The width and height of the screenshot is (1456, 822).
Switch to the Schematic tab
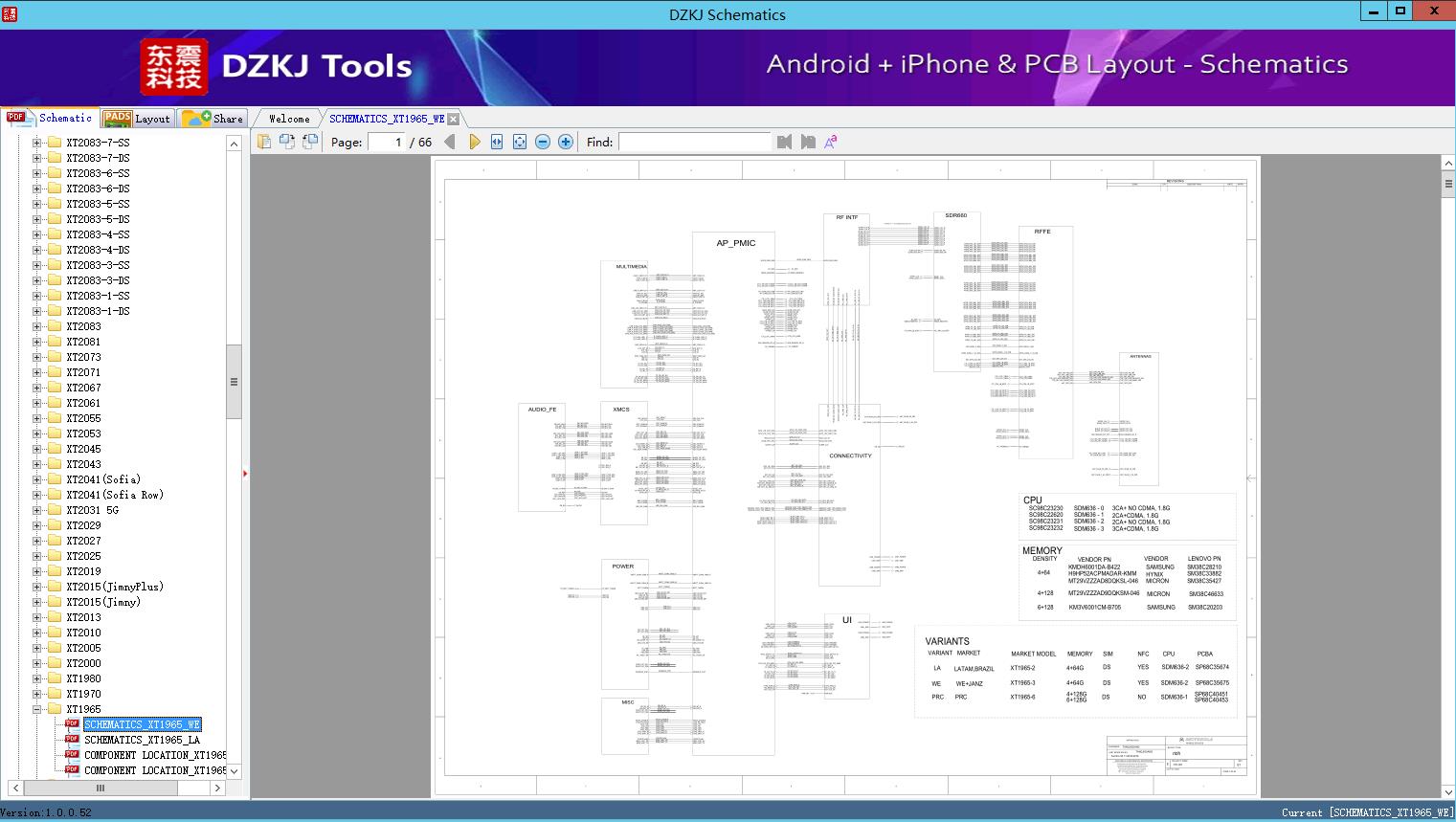pos(50,118)
